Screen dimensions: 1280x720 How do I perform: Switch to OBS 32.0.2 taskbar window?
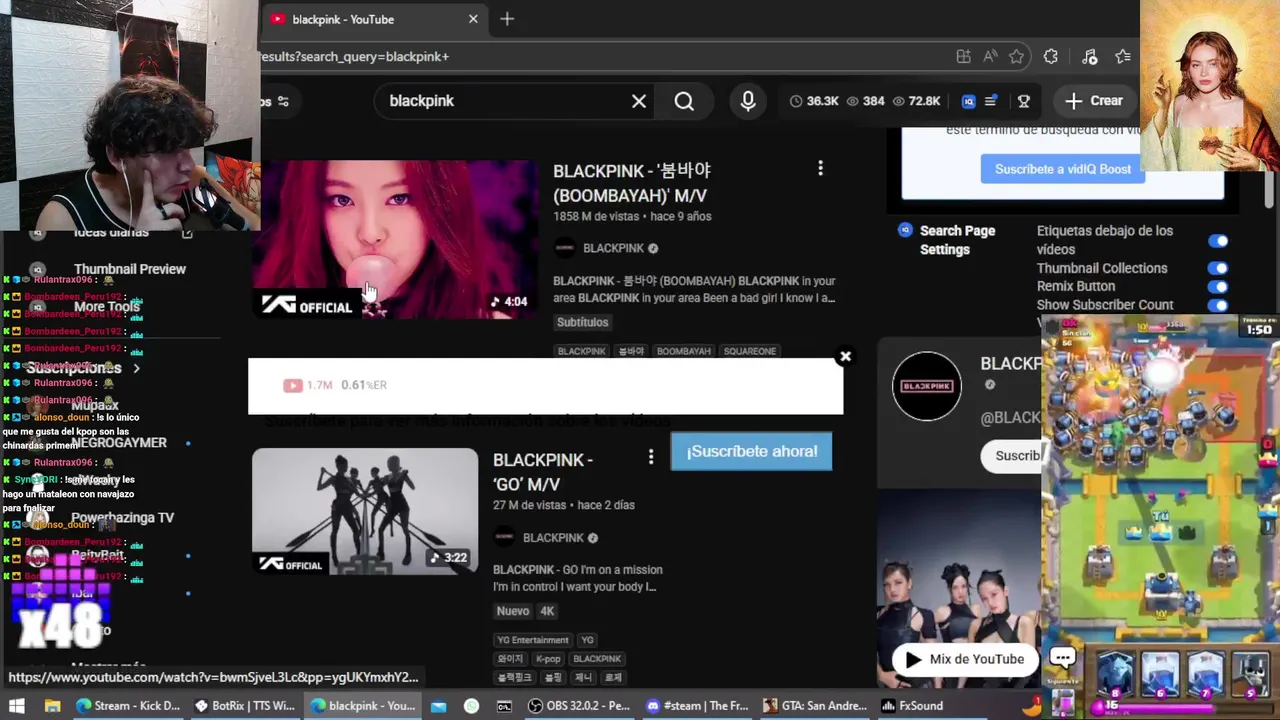pyautogui.click(x=578, y=705)
